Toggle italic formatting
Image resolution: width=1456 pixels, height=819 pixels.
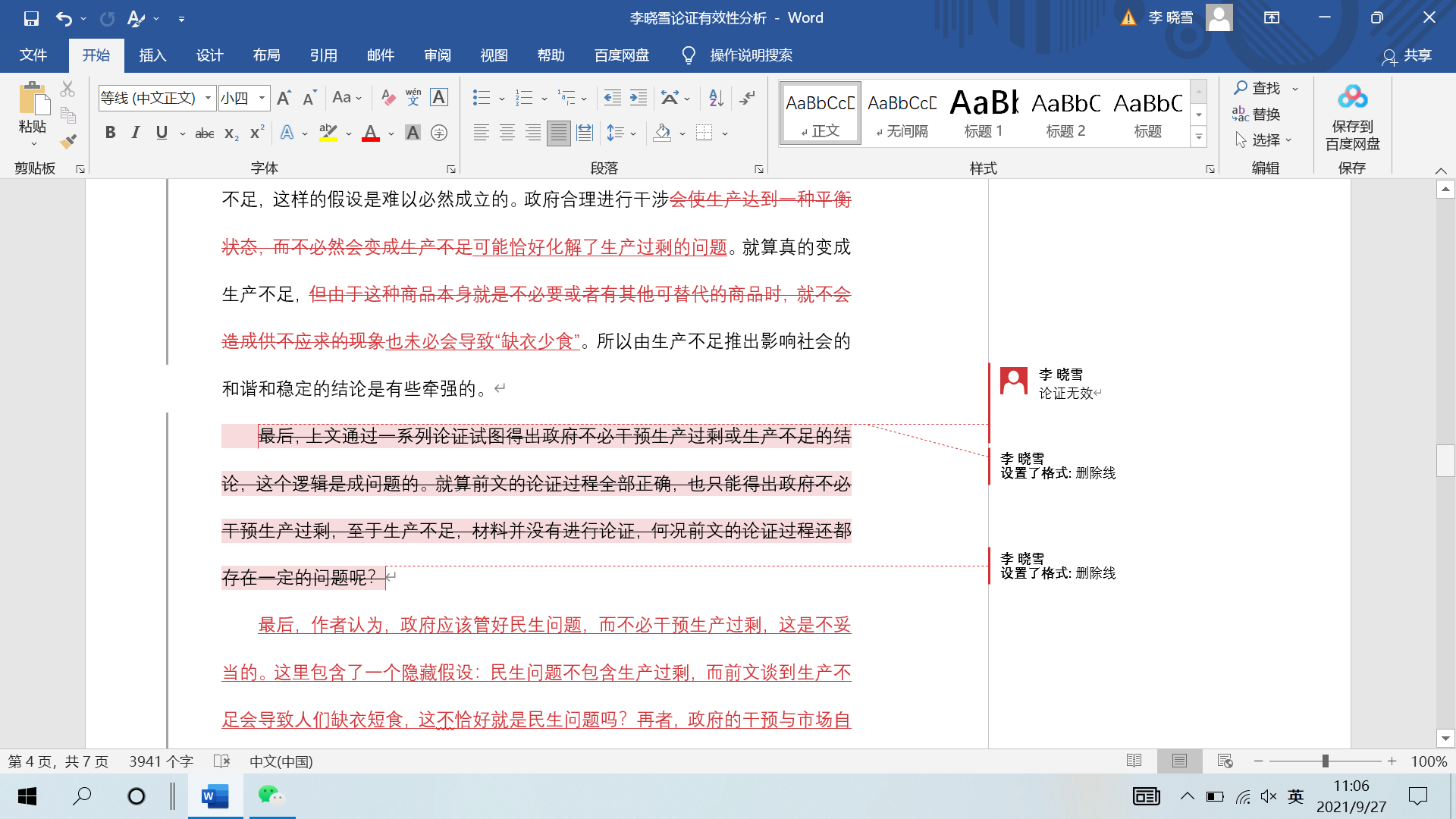[x=136, y=132]
